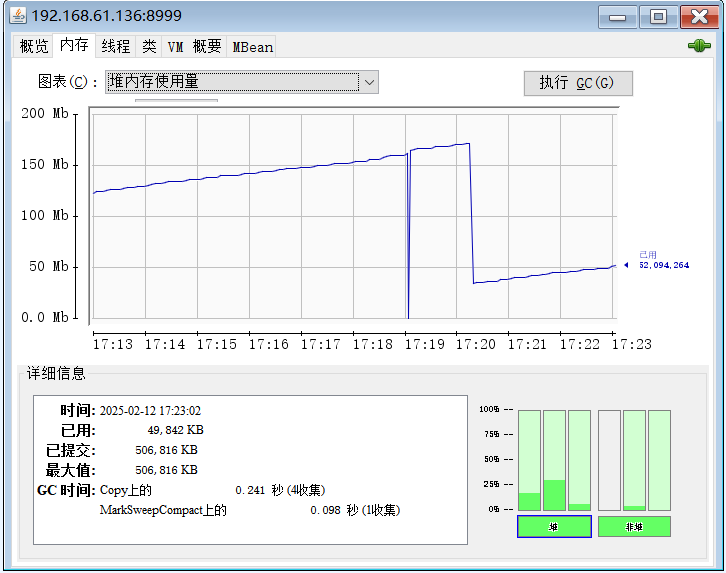Image resolution: width=726 pixels, height=573 pixels.
Task: Select the third heap memory pool bar
Action: click(x=579, y=460)
